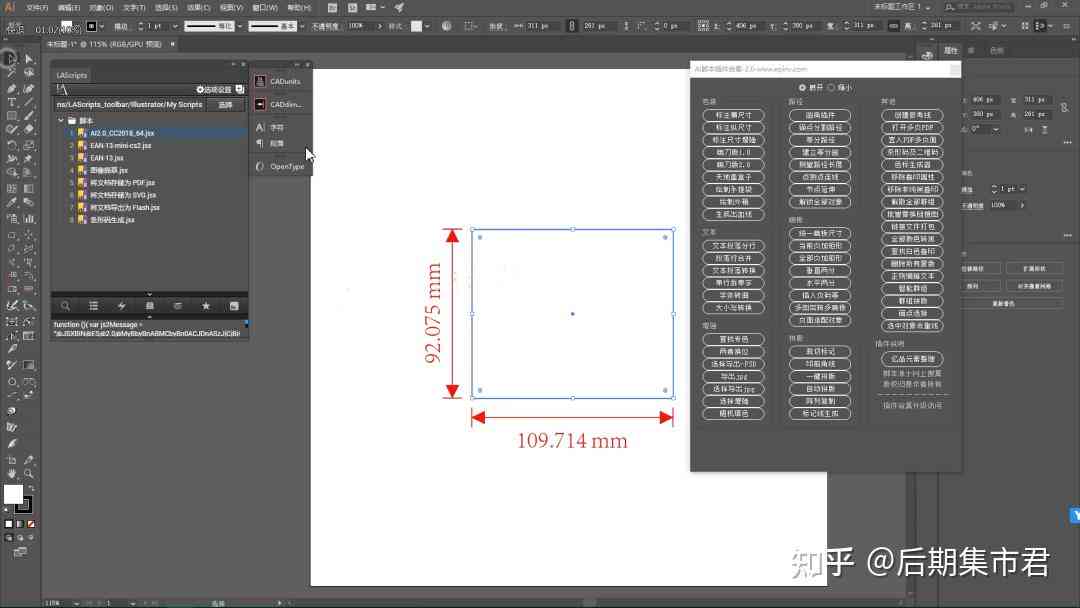The image size is (1080, 608).
Task: Select the 缩小 radio button
Action: click(x=831, y=87)
